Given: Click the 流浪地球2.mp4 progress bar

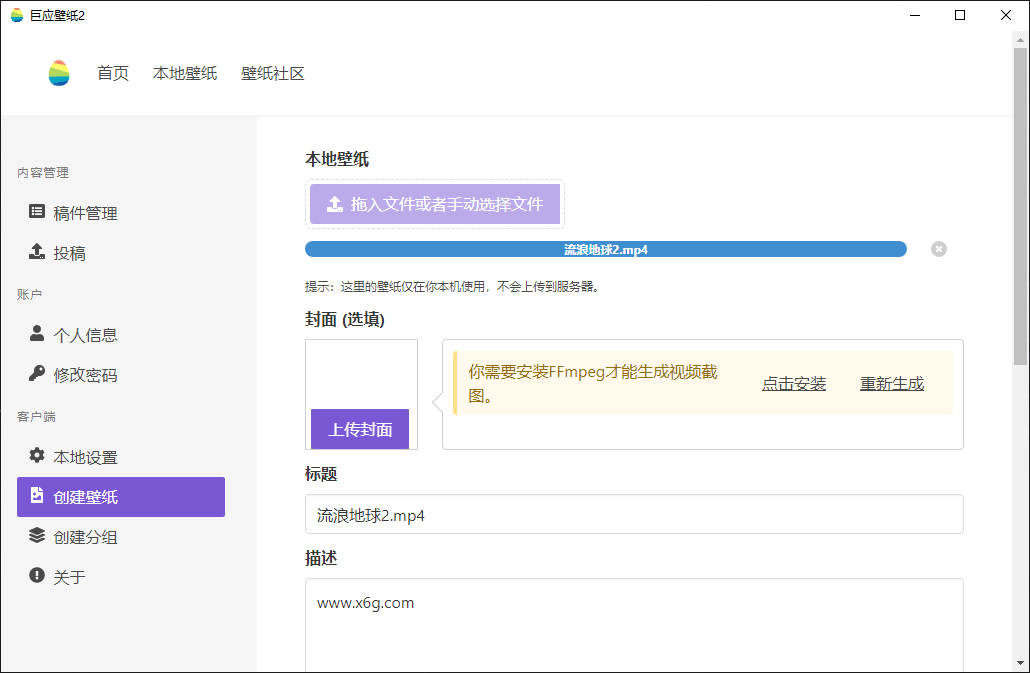Looking at the screenshot, I should click(x=605, y=249).
